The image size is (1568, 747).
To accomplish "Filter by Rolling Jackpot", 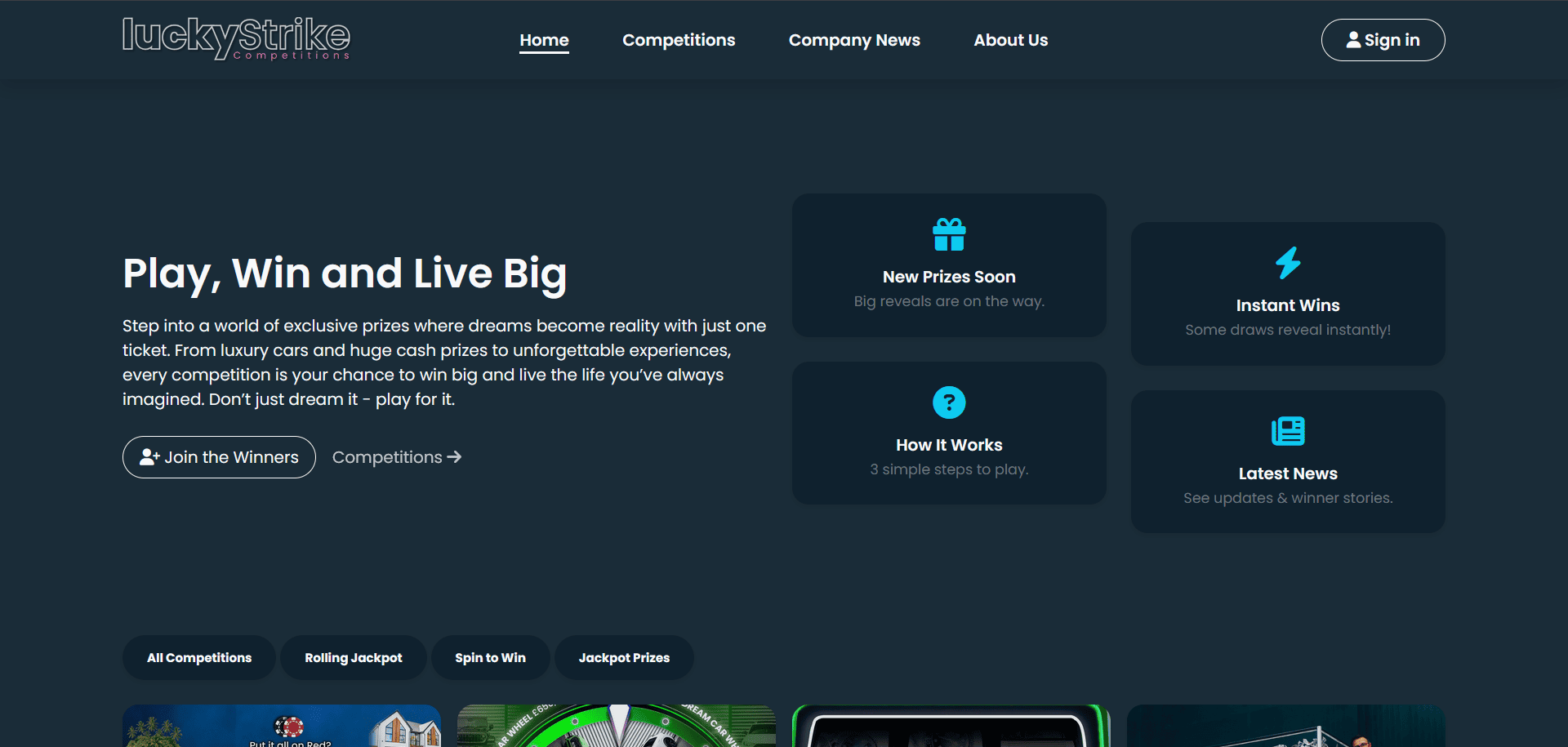I will (x=354, y=658).
